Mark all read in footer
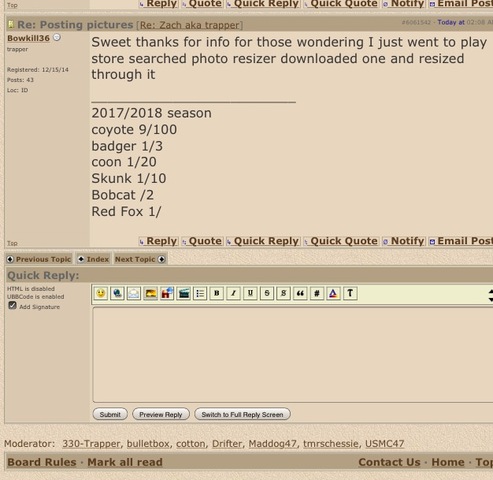The image size is (493, 480). click(x=125, y=462)
